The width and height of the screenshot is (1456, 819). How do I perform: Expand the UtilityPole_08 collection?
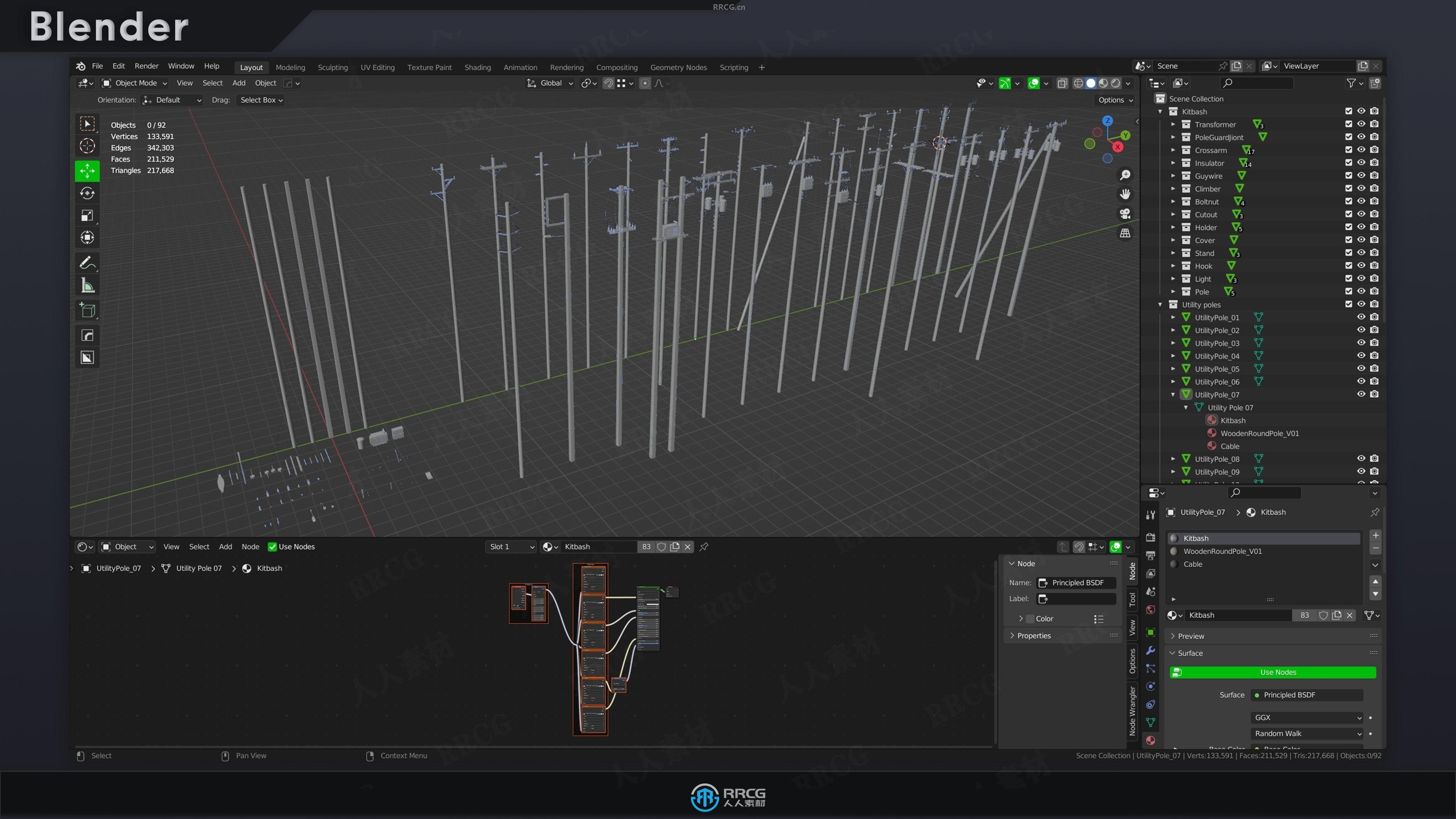[x=1173, y=458]
